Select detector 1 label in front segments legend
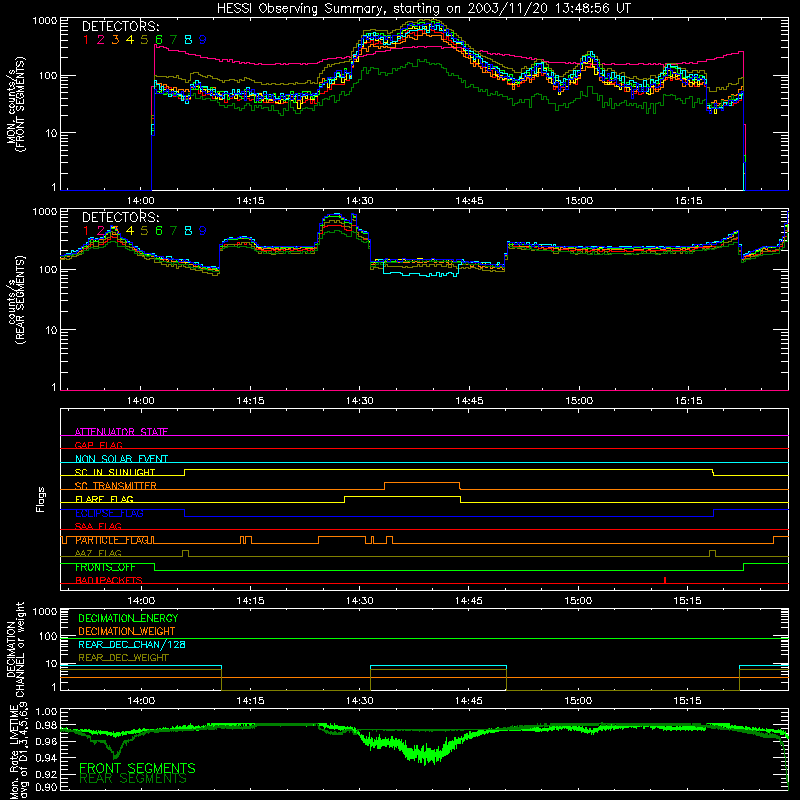This screenshot has width=800, height=800. (86, 40)
